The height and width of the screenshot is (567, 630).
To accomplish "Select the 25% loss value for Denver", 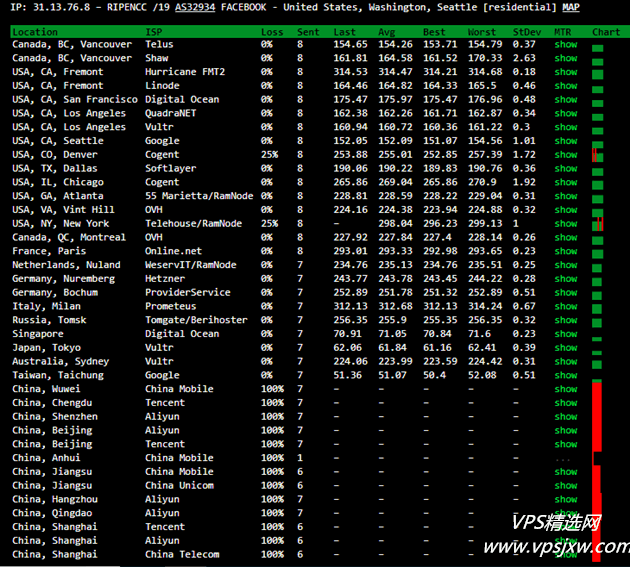I will click(269, 155).
